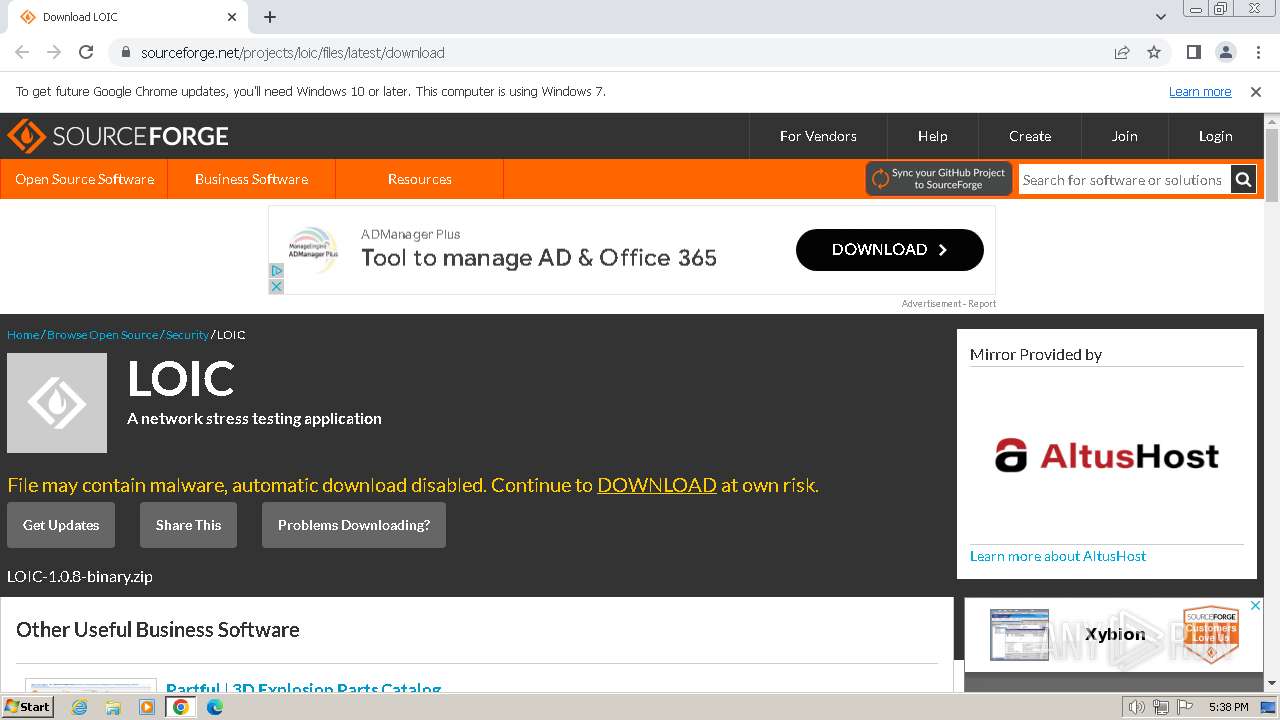Launch Microsoft Edge from the taskbar
The image size is (1280, 720).
click(215, 707)
